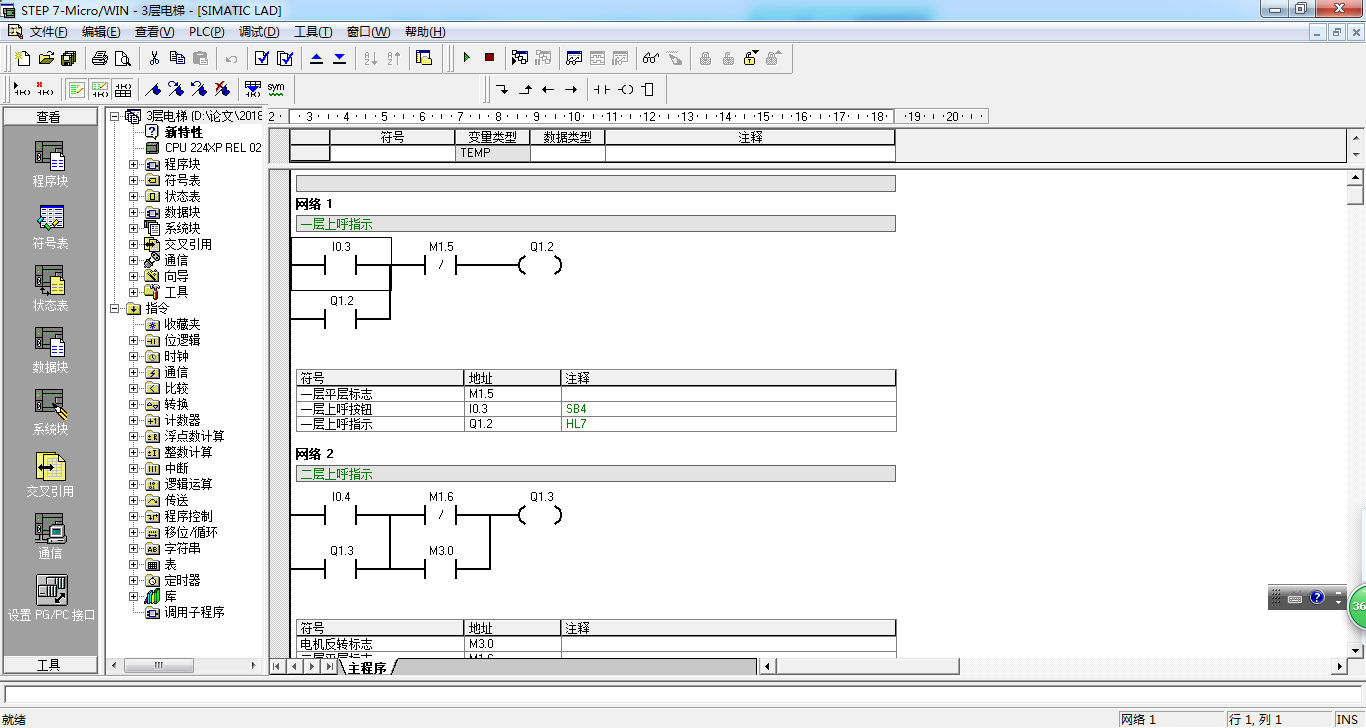This screenshot has height=728, width=1366.
Task: Expand the 状态表 tree node
Action: 134,196
